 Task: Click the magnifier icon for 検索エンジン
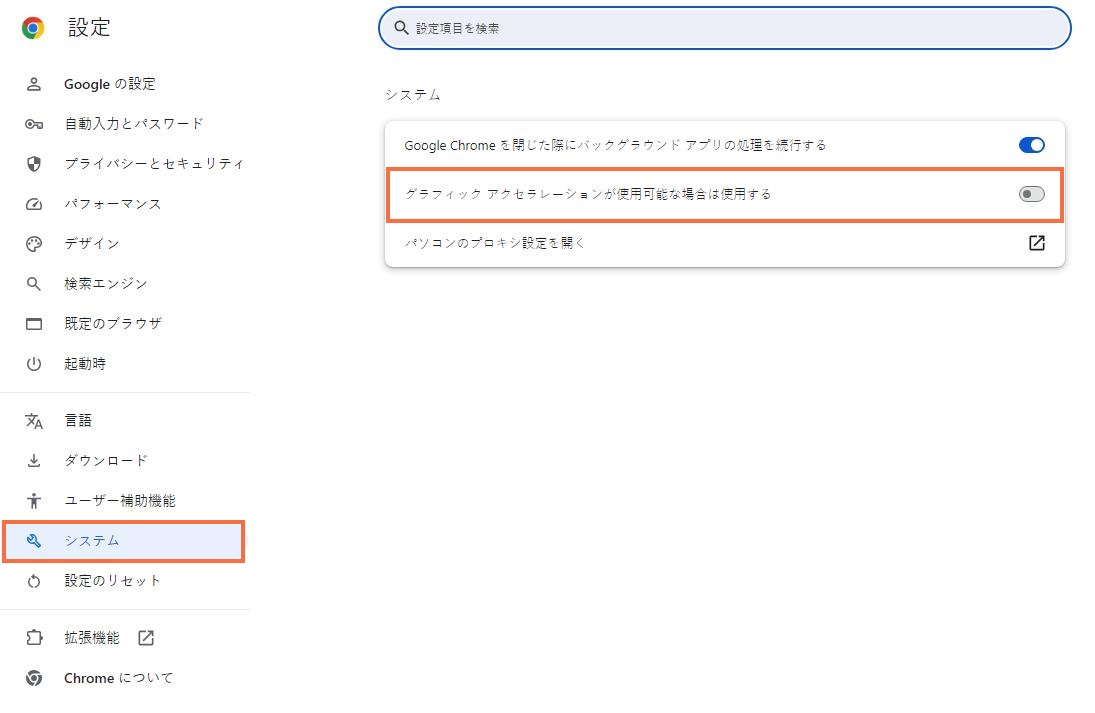34,284
